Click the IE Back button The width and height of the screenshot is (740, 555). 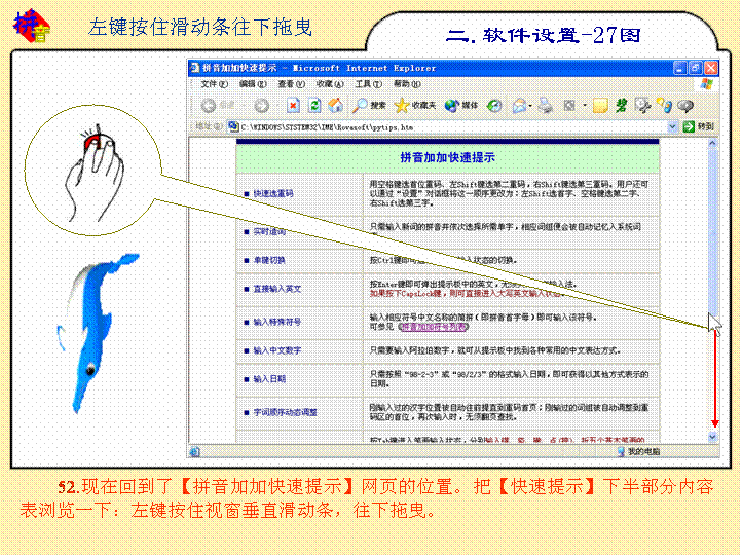point(217,106)
